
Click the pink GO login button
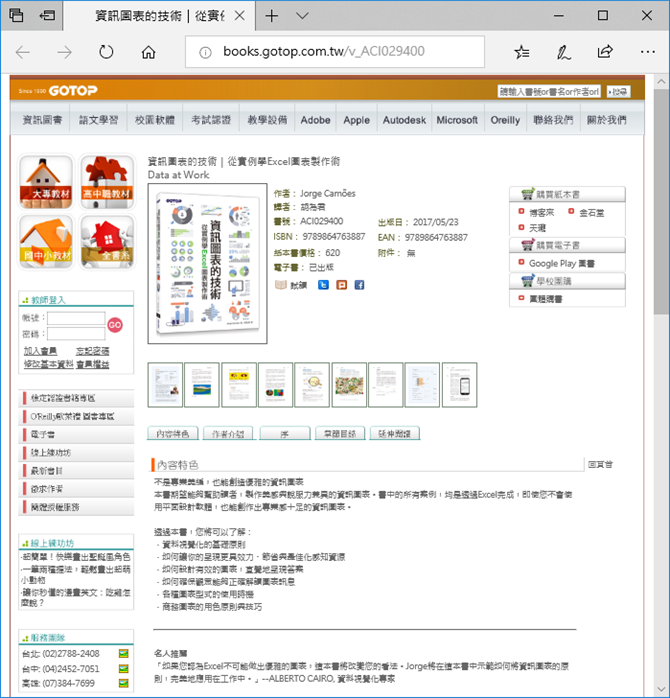115,325
